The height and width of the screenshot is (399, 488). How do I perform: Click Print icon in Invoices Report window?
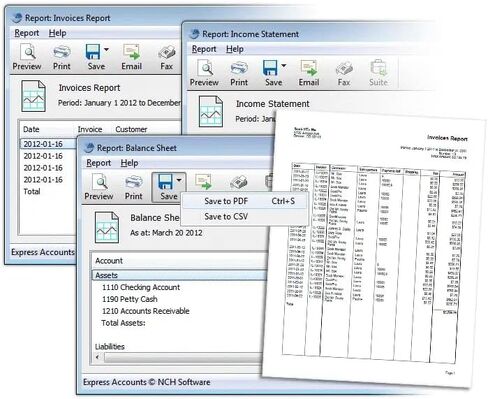62,57
